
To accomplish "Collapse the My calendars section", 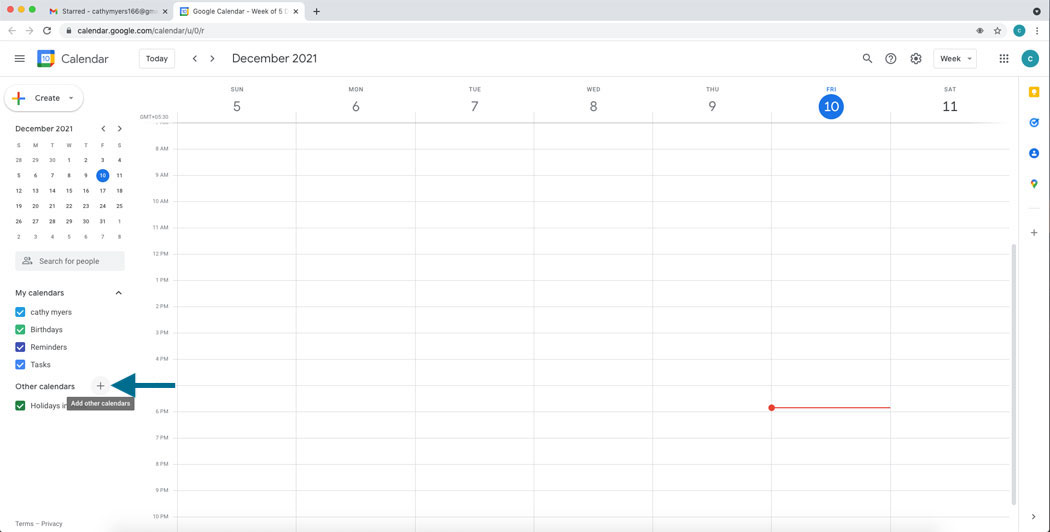I will tap(118, 293).
